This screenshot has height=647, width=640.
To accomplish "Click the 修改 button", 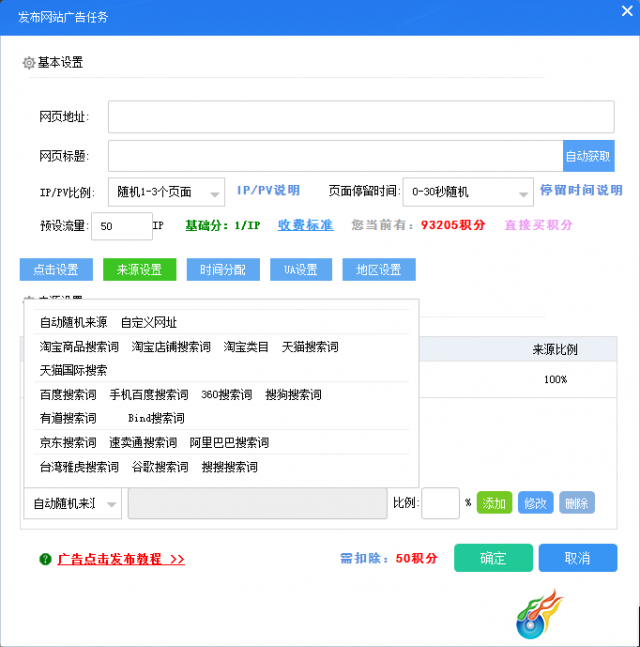I will [536, 503].
